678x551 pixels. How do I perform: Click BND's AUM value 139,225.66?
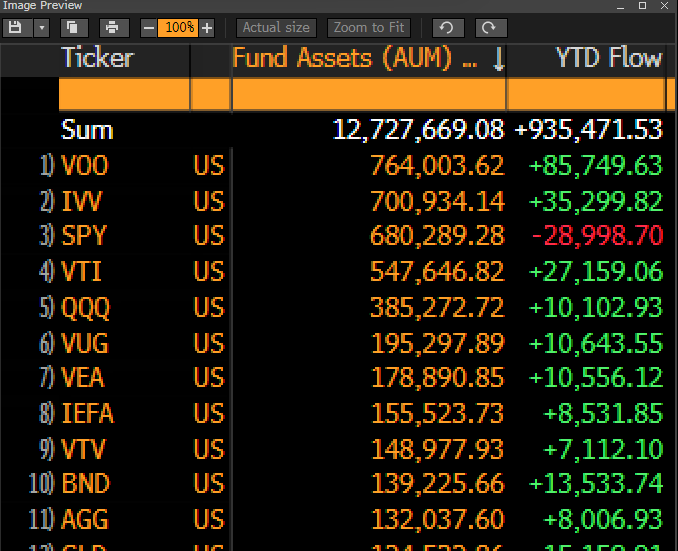[438, 484]
